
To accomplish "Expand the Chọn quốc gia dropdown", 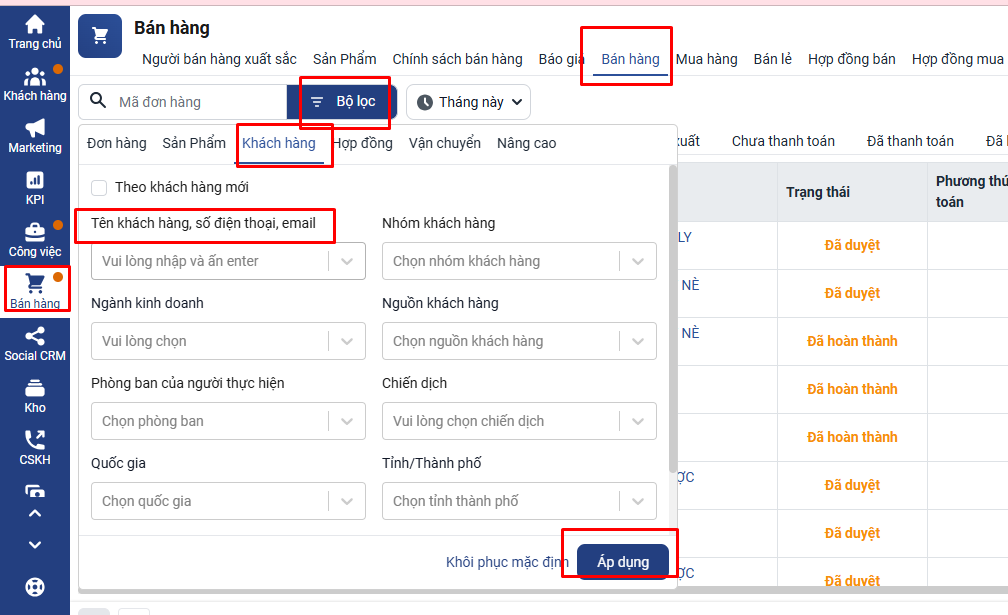I will coord(228,501).
